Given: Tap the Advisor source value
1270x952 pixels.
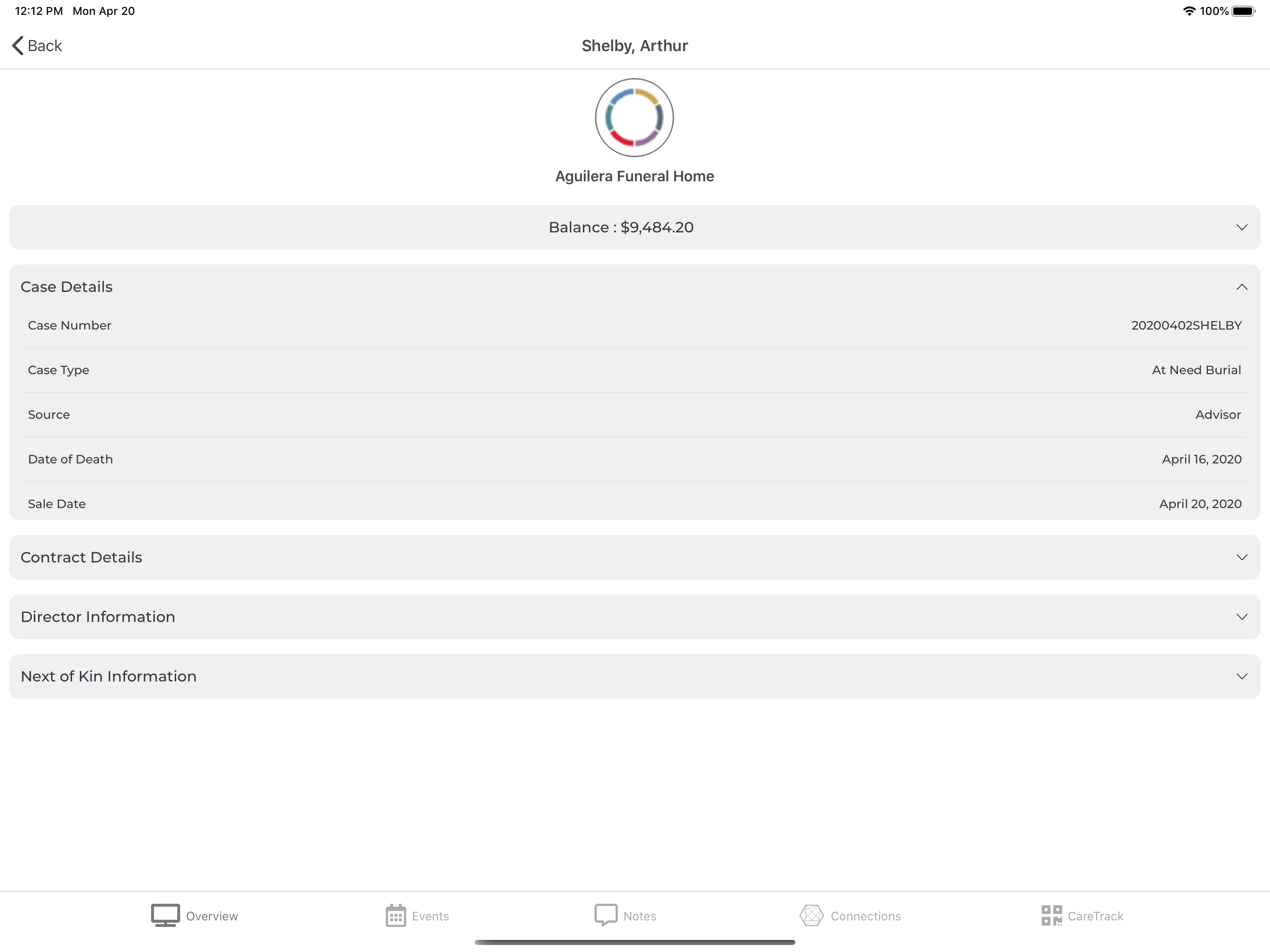Looking at the screenshot, I should 1218,415.
